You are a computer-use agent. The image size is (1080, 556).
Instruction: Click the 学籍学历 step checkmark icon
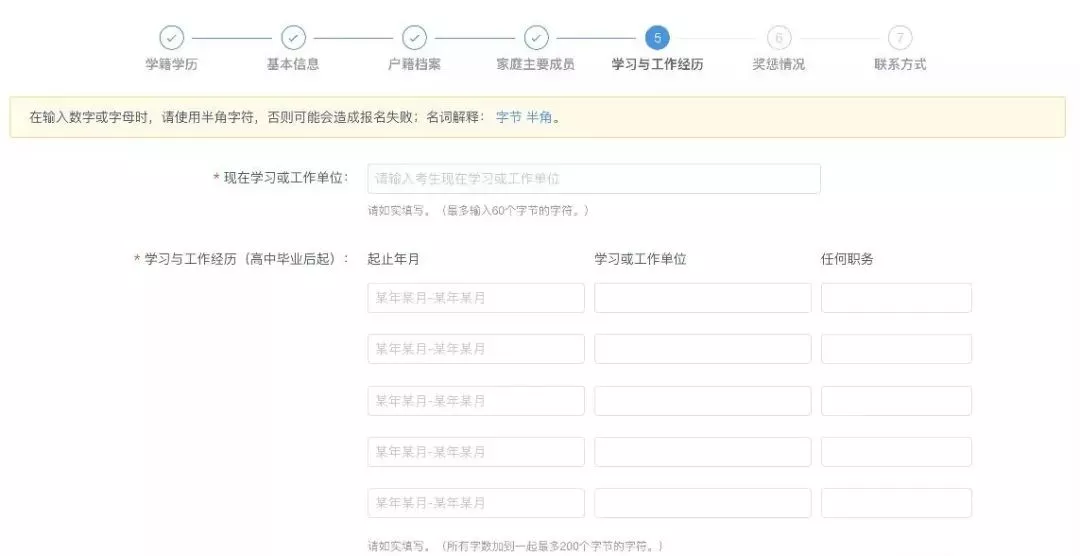click(x=172, y=38)
